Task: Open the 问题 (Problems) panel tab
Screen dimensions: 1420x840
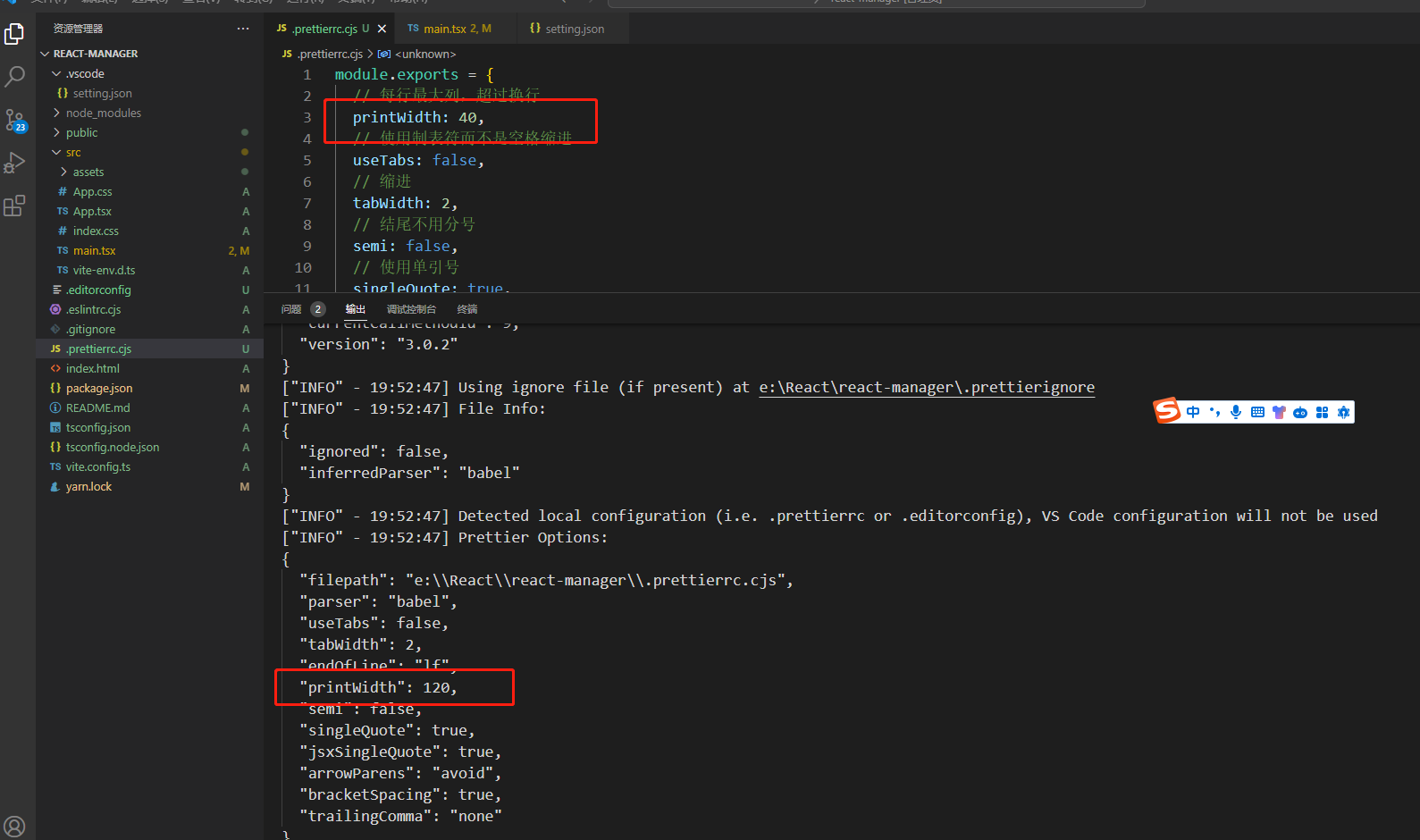Action: click(x=291, y=309)
